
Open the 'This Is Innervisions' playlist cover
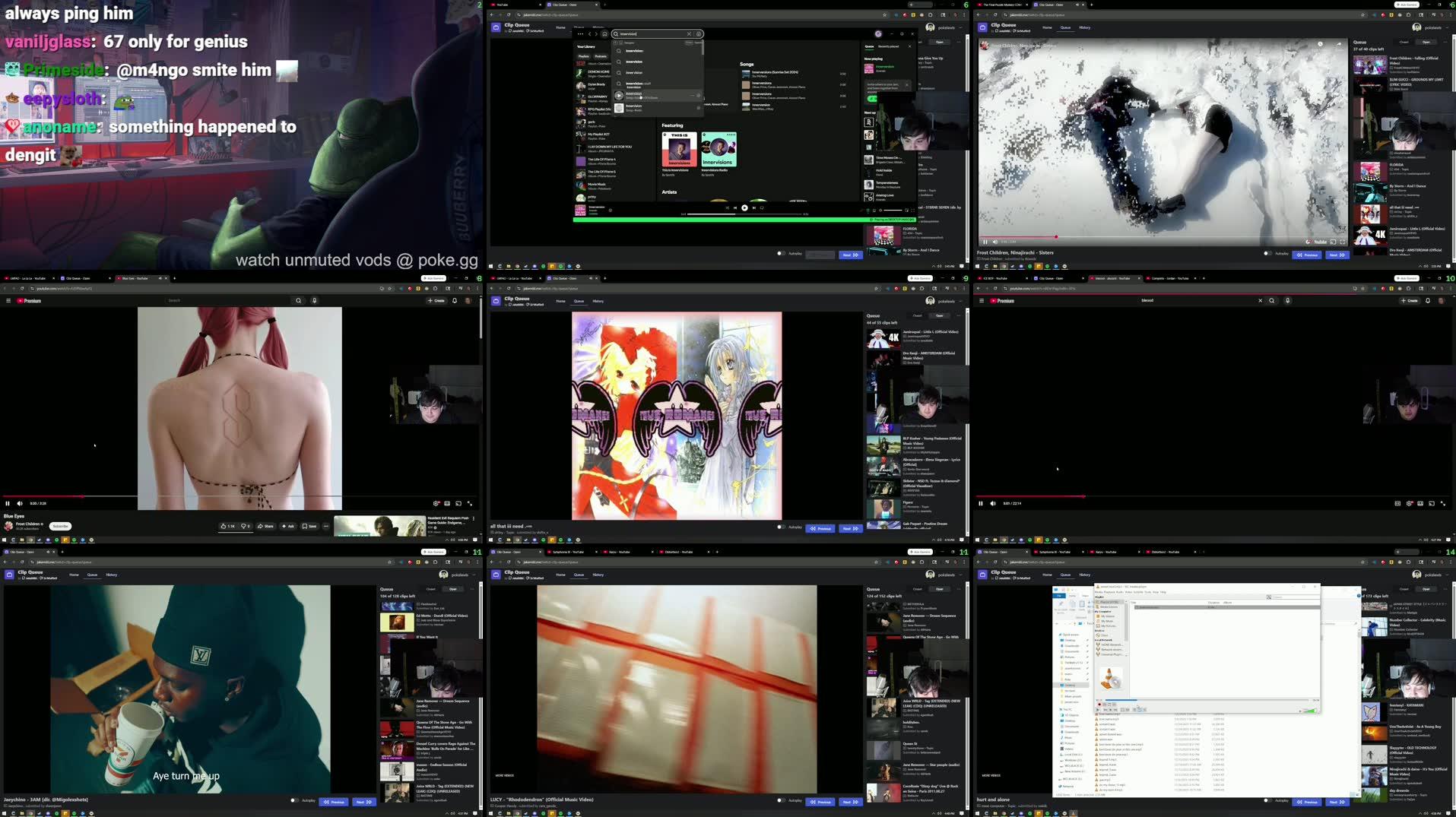(679, 149)
